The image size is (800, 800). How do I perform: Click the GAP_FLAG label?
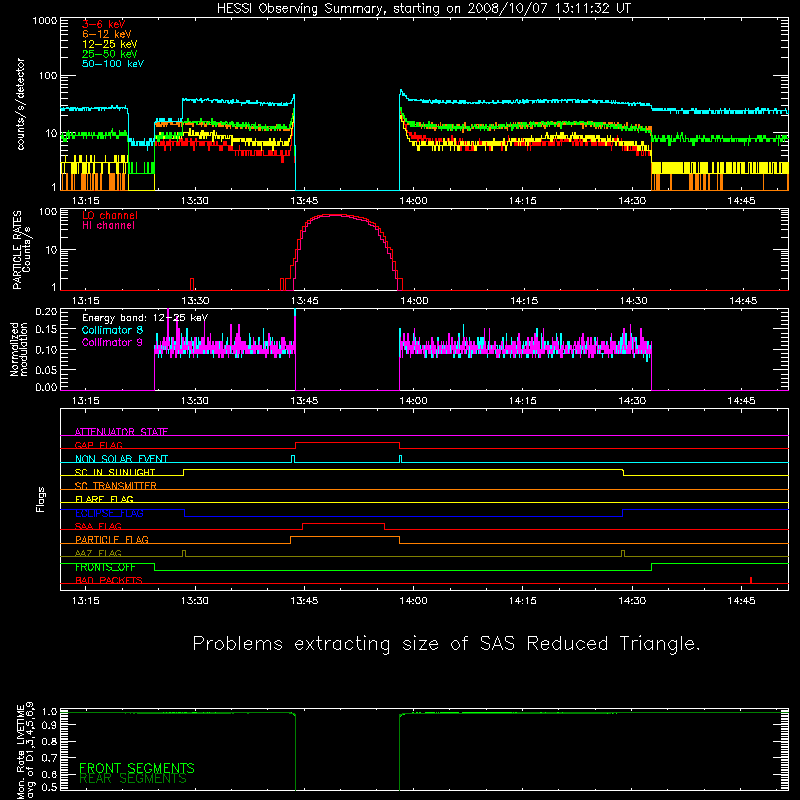98,445
